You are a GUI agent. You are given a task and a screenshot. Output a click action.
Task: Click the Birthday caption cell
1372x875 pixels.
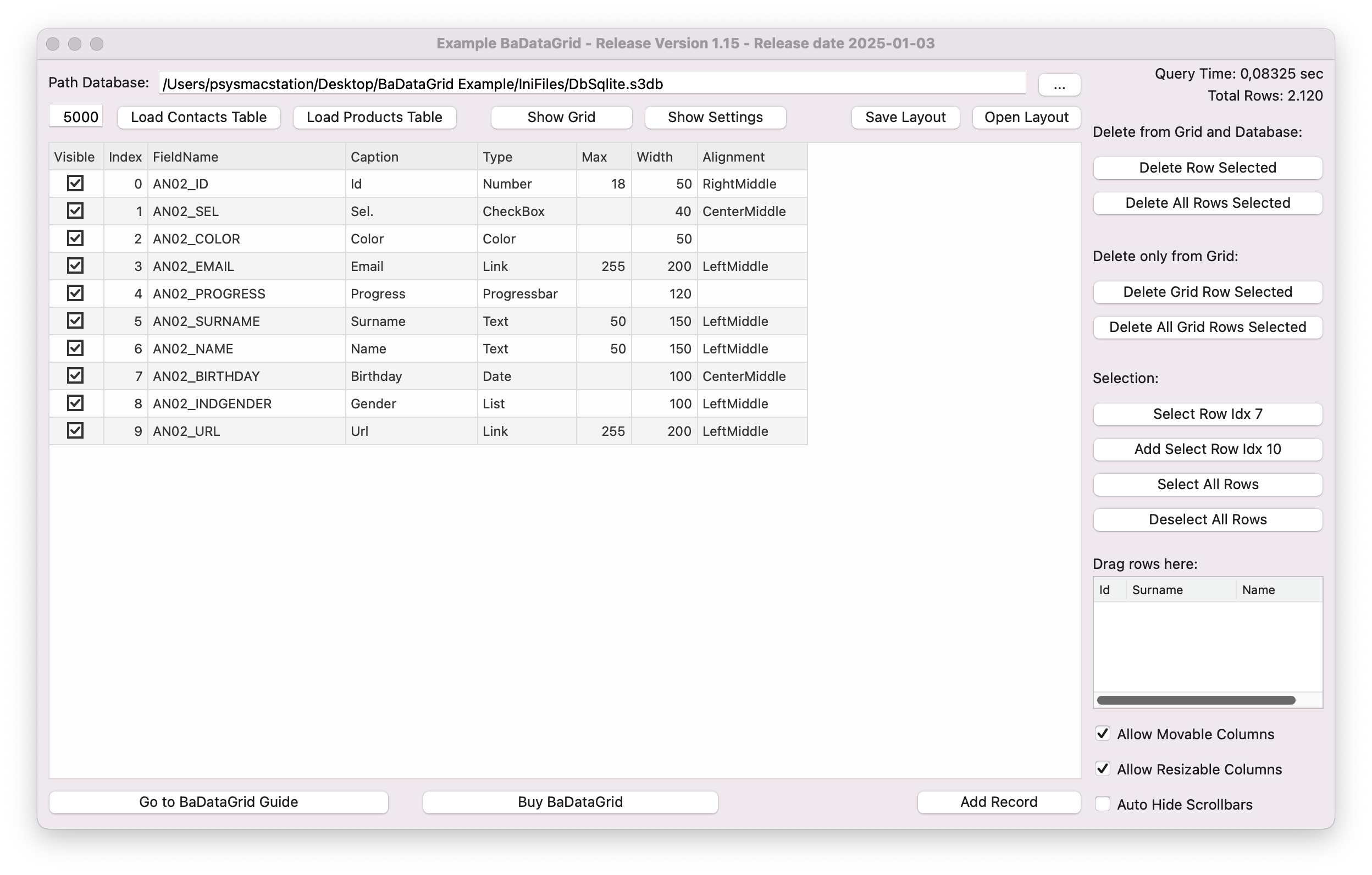pyautogui.click(x=411, y=376)
